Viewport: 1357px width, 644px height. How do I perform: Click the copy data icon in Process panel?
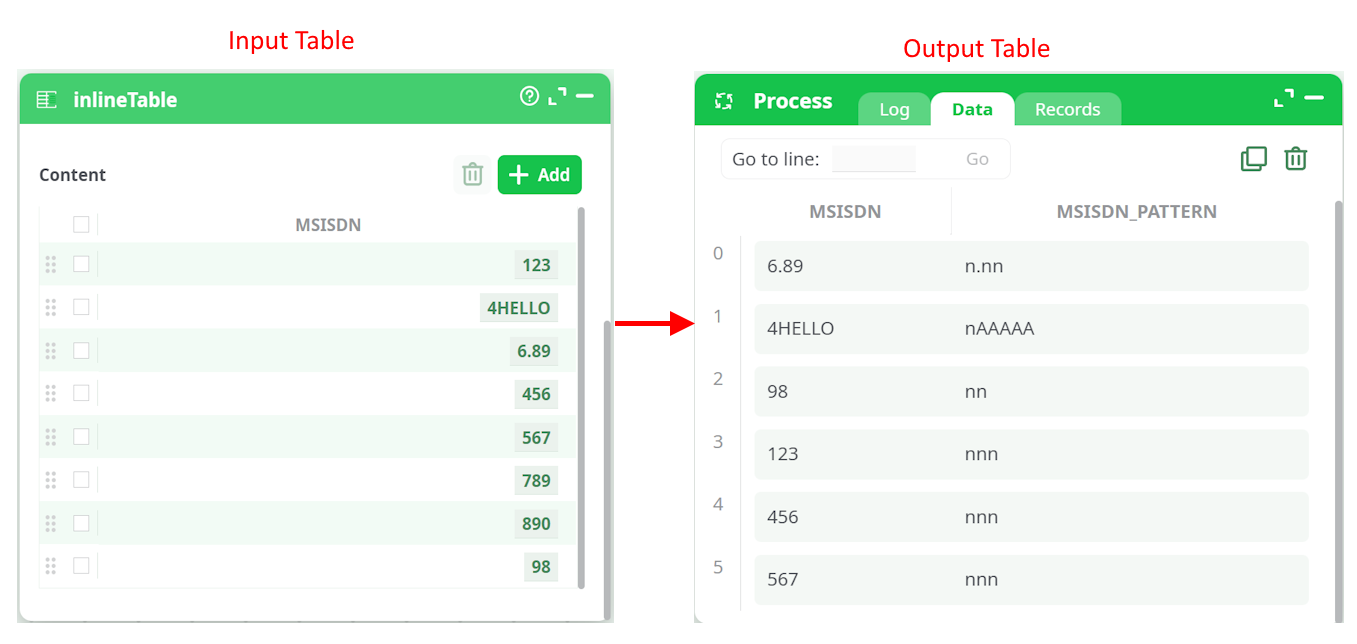pos(1253,159)
